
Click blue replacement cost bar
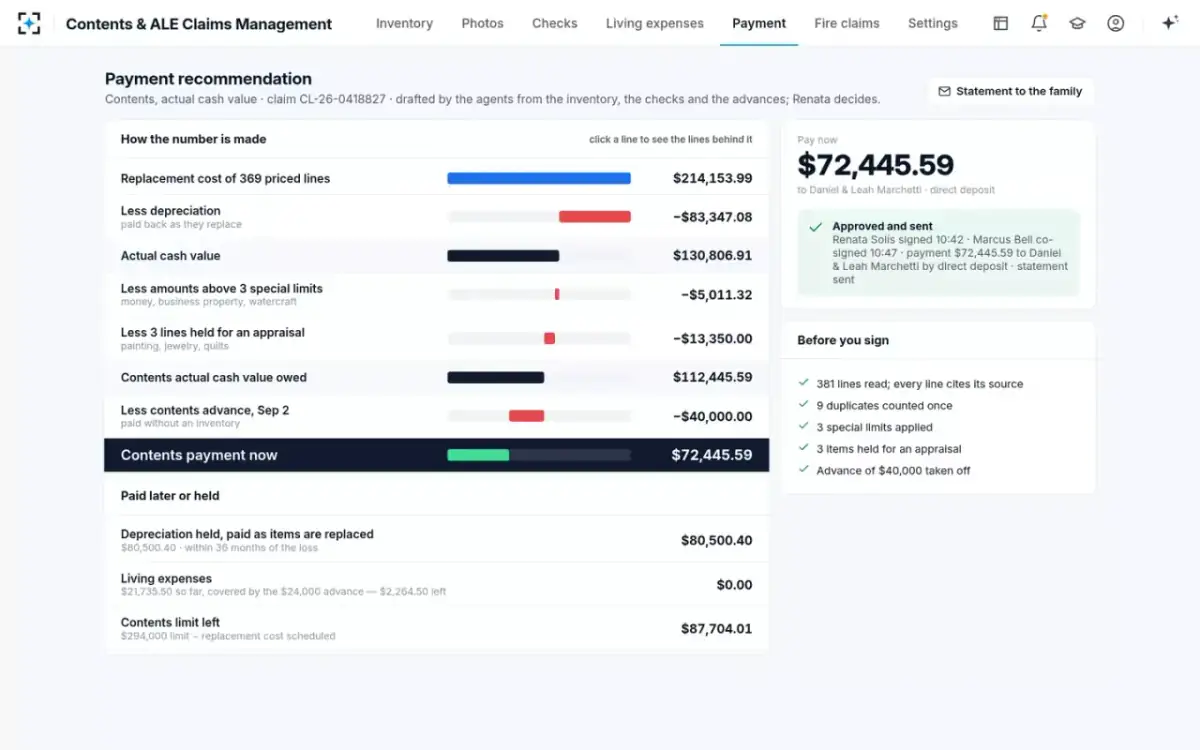[x=539, y=178]
